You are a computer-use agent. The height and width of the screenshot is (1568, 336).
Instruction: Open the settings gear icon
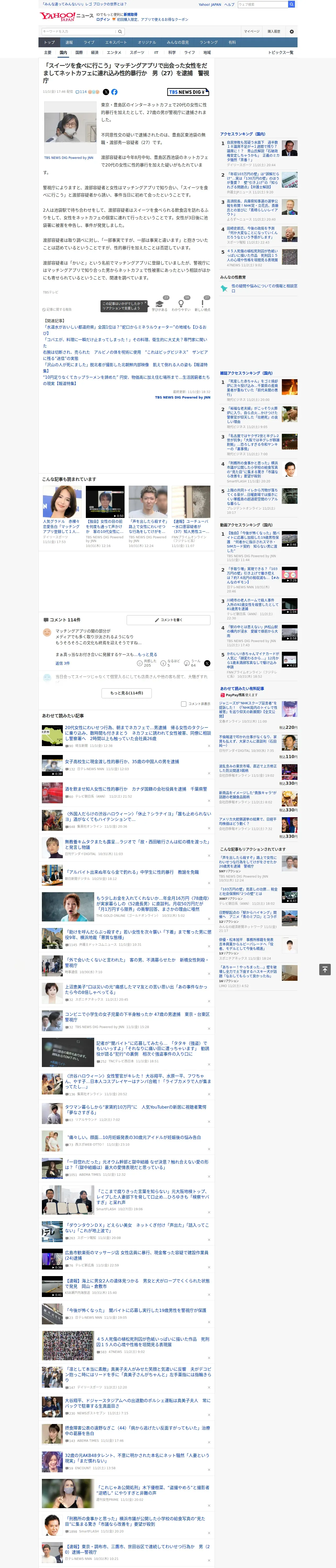point(292,31)
